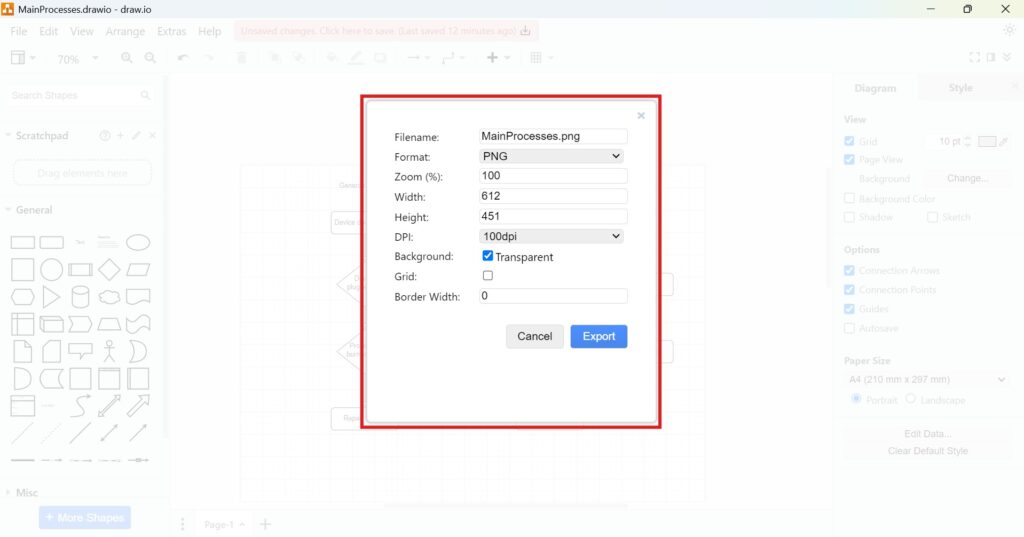
Task: Click the Filename input field
Action: 553,136
